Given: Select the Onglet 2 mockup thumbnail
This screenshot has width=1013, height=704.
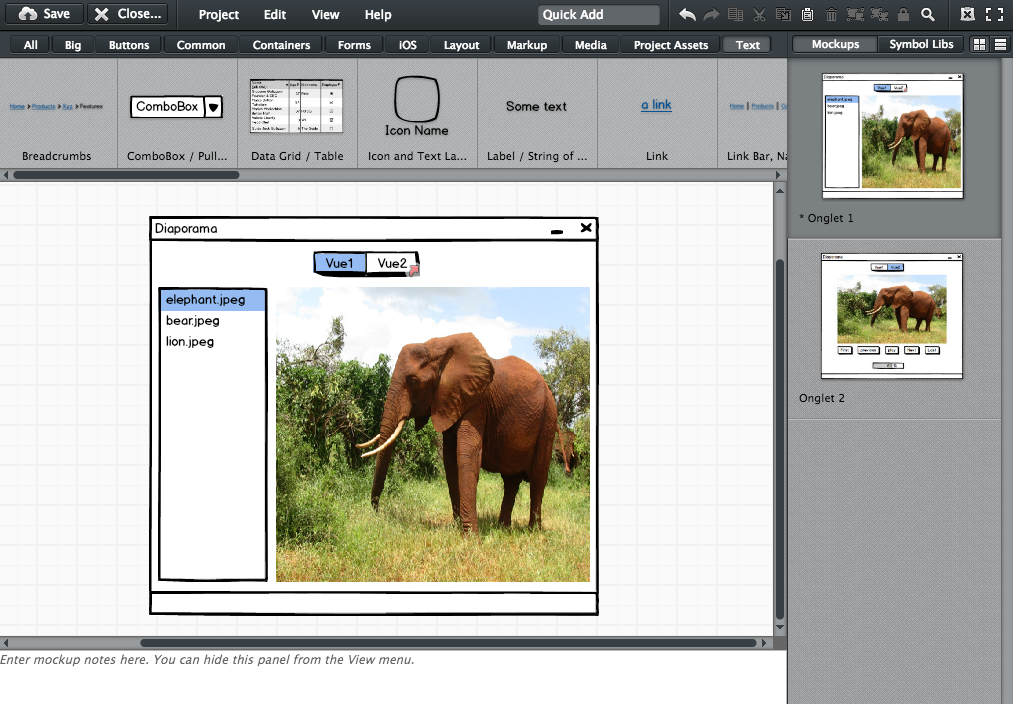Looking at the screenshot, I should pyautogui.click(x=891, y=316).
